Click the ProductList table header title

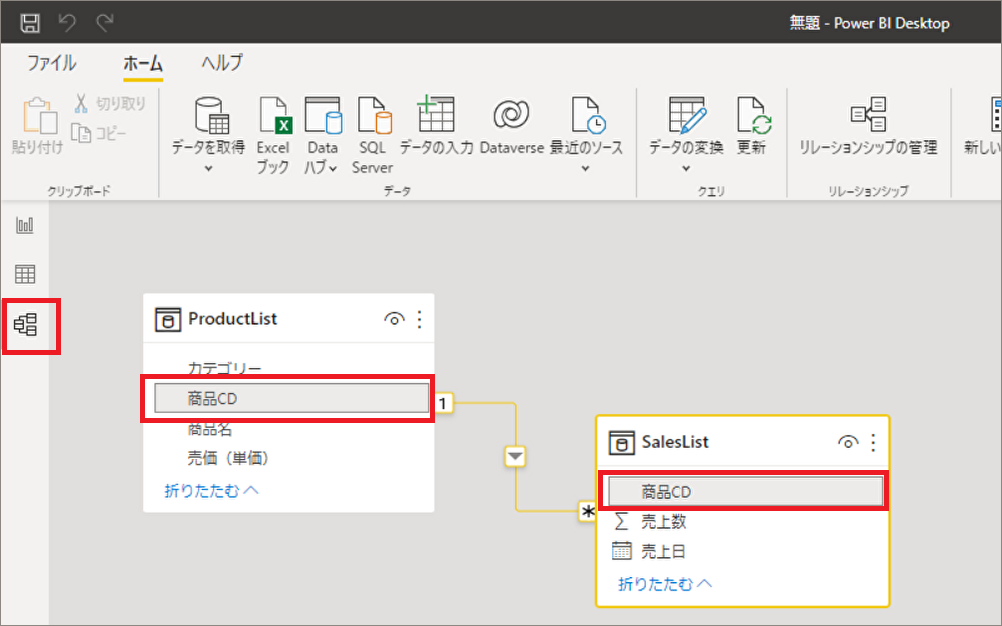[233, 319]
